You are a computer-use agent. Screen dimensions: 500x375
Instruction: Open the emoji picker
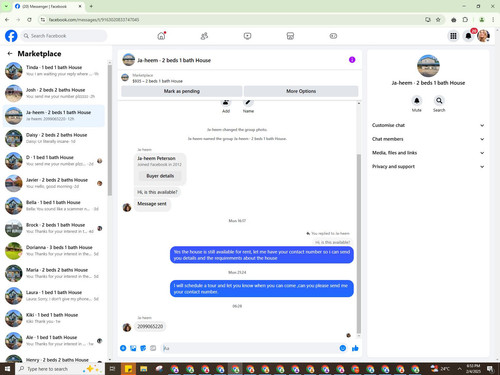pos(343,348)
